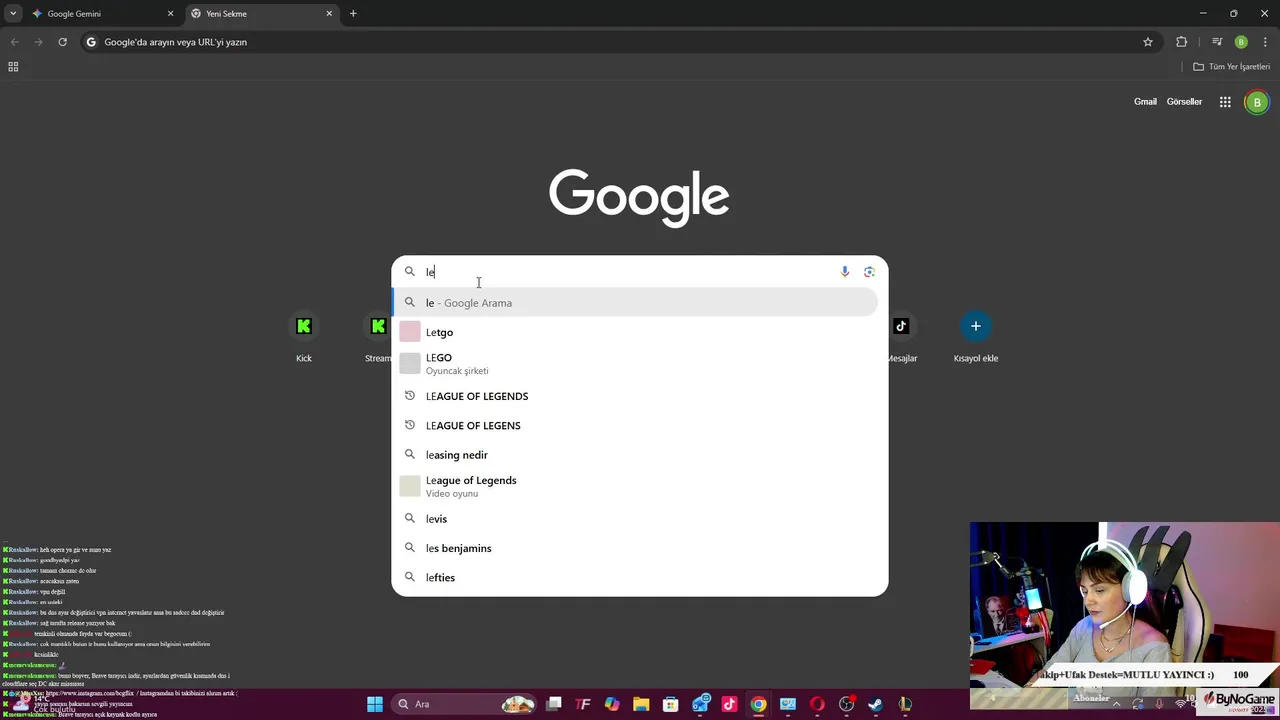
Task: Click the bookmark star in address bar
Action: [x=1148, y=42]
